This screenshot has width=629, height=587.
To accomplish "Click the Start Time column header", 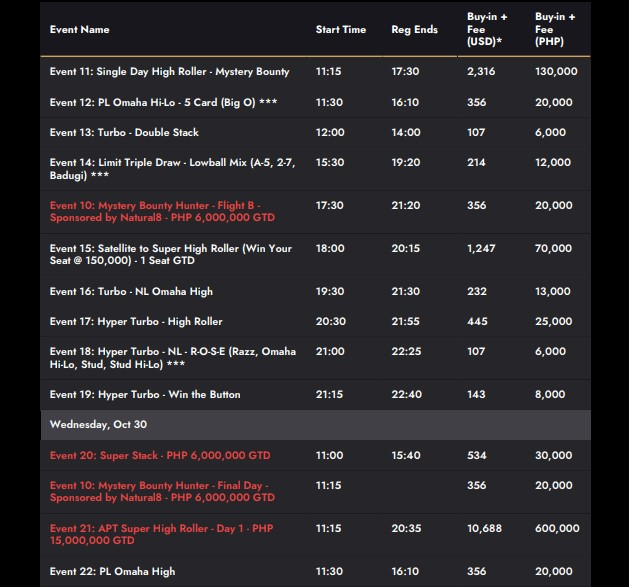I will [x=341, y=30].
